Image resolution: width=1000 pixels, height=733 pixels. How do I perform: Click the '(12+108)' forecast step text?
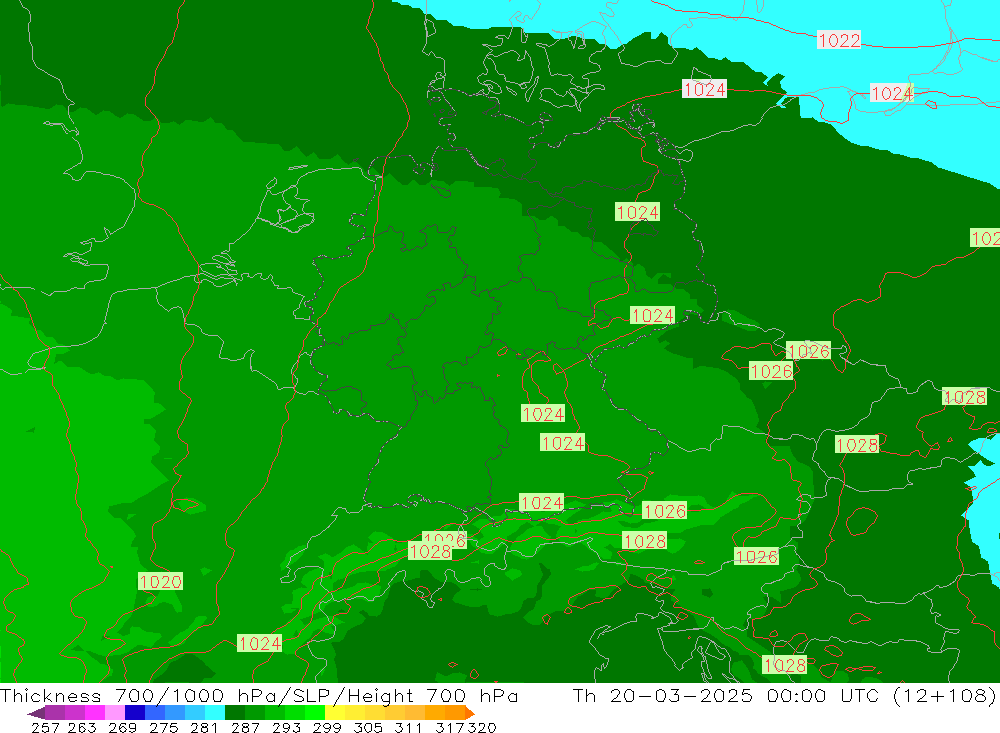945,695
